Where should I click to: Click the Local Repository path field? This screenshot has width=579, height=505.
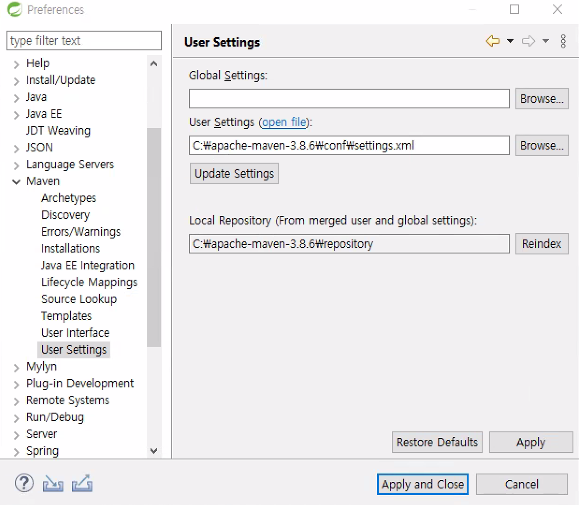click(349, 244)
